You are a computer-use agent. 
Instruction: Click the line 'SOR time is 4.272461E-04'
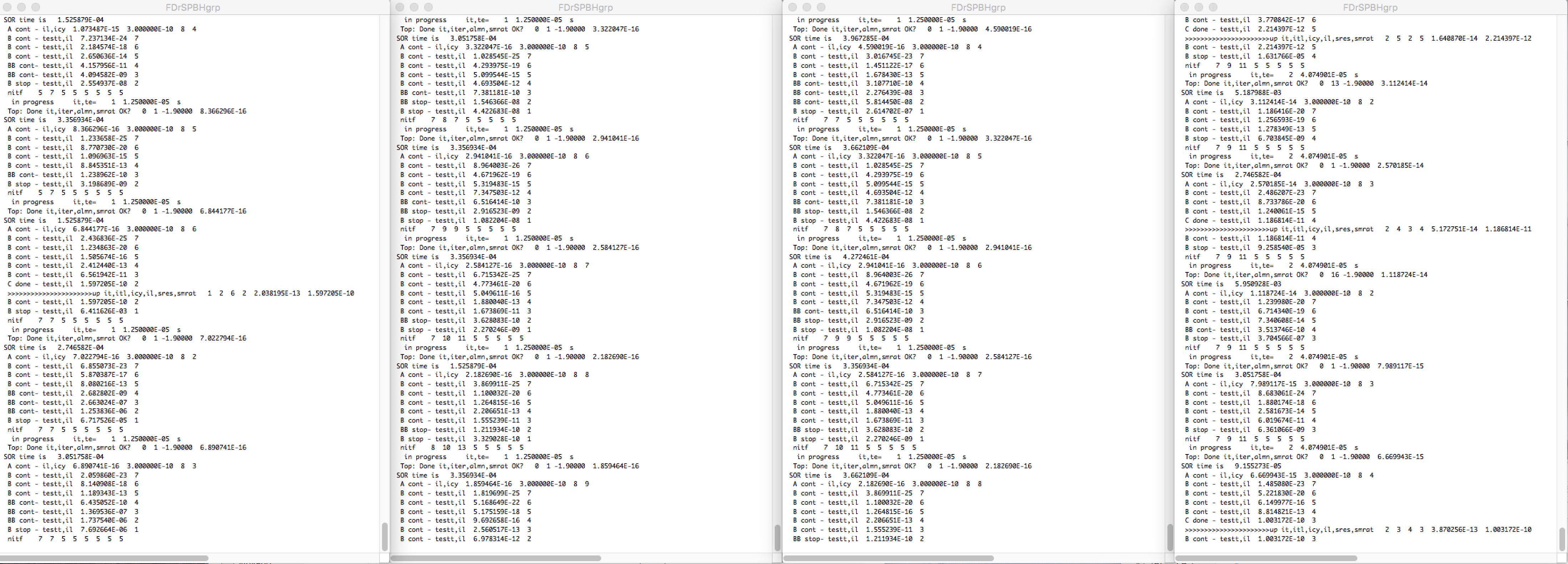point(839,257)
